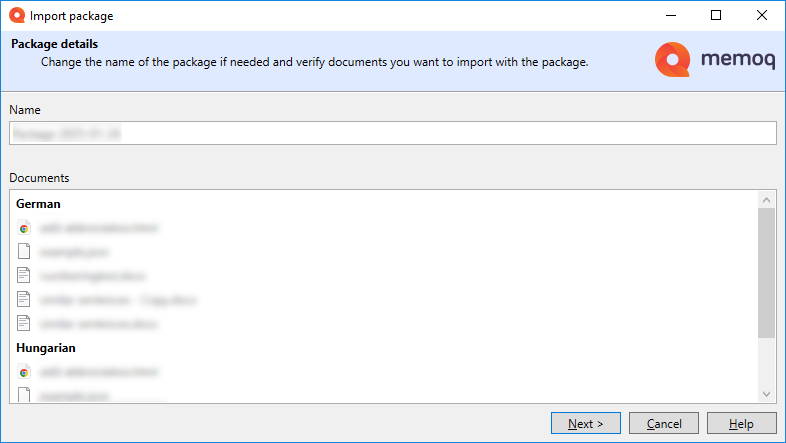The height and width of the screenshot is (443, 786).
Task: Select the Chrome HTML file under German
Action: tap(25, 228)
